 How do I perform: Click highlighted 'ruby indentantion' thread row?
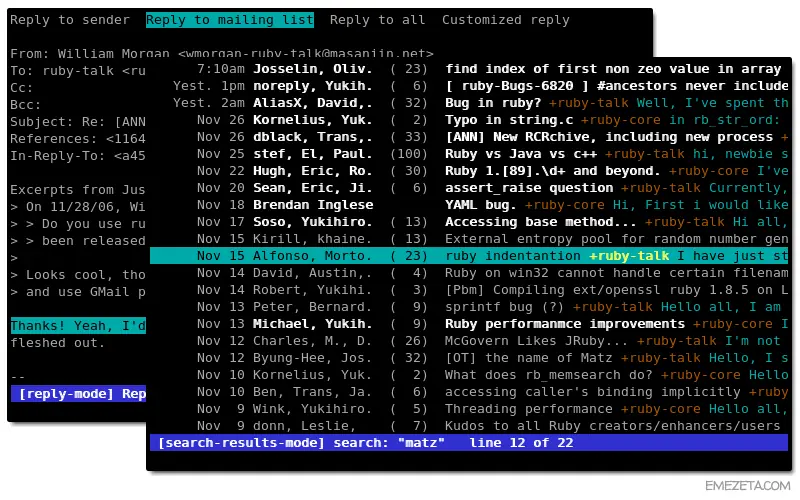[469, 256]
